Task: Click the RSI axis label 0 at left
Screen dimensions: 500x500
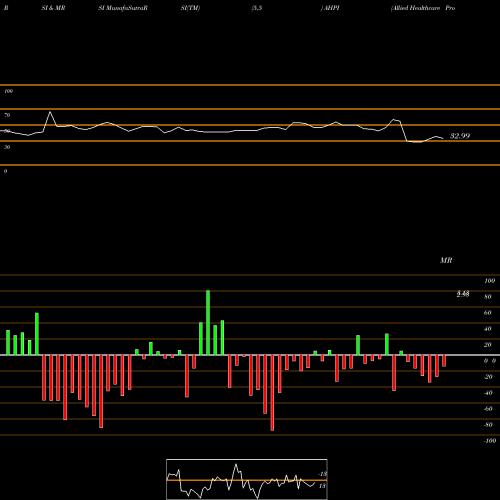Action: click(x=5, y=171)
